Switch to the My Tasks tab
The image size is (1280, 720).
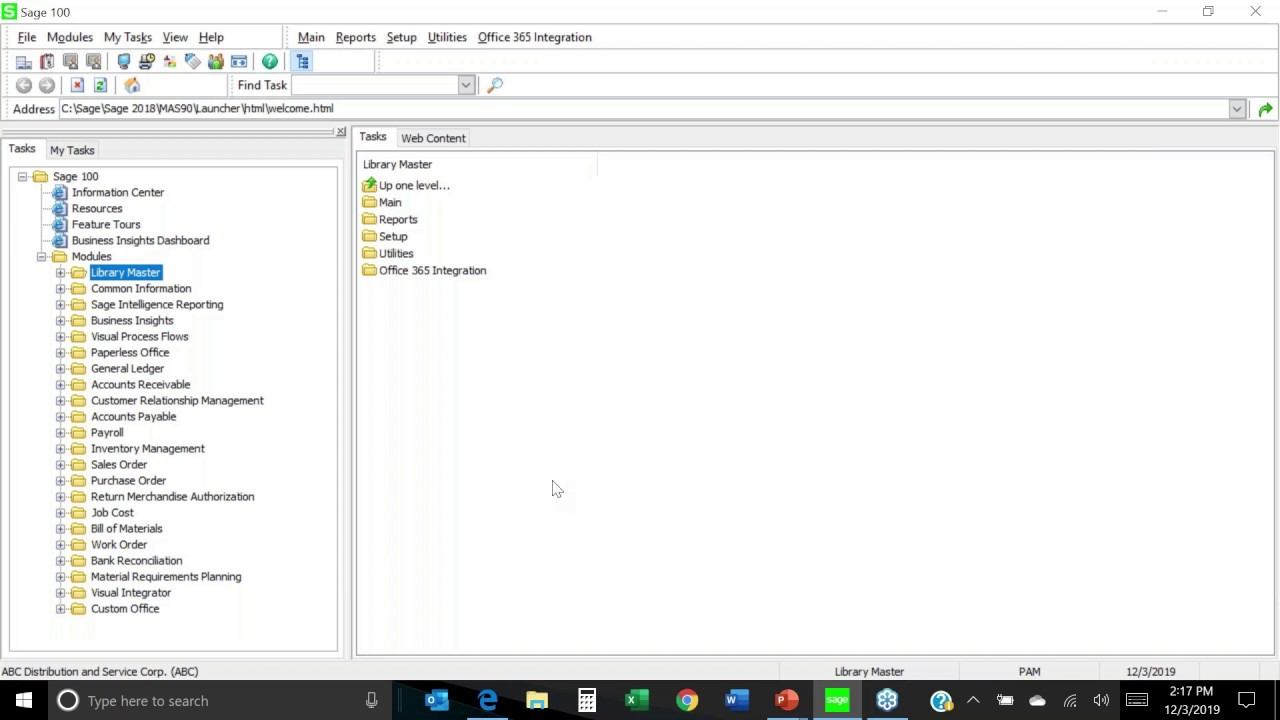click(x=72, y=150)
